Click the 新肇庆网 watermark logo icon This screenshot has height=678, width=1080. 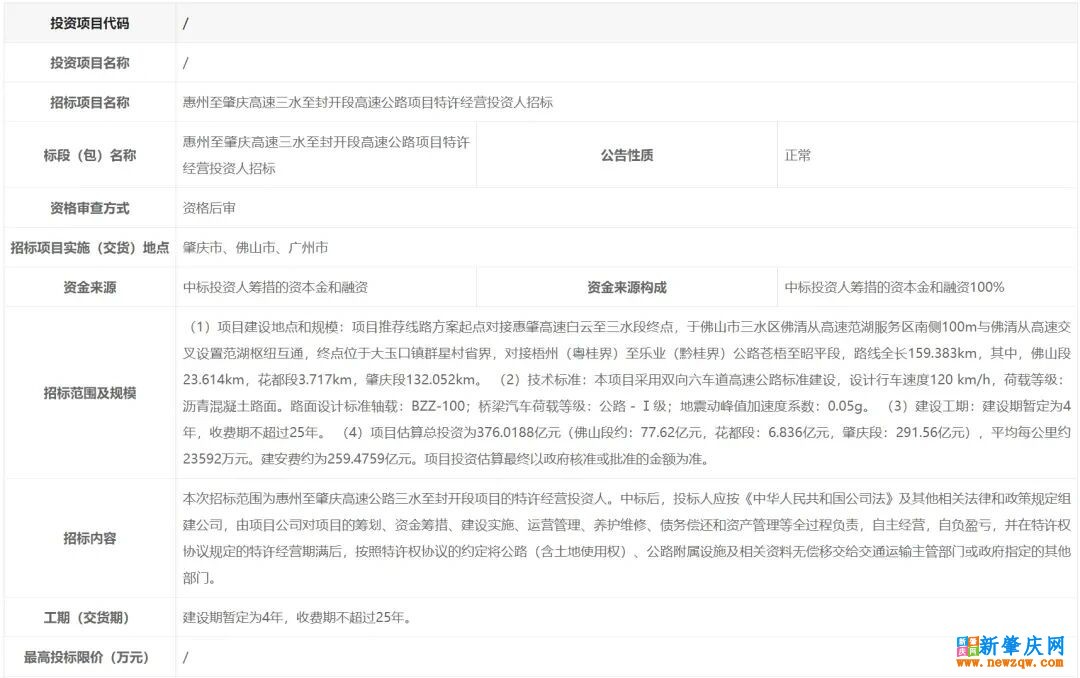[967, 646]
